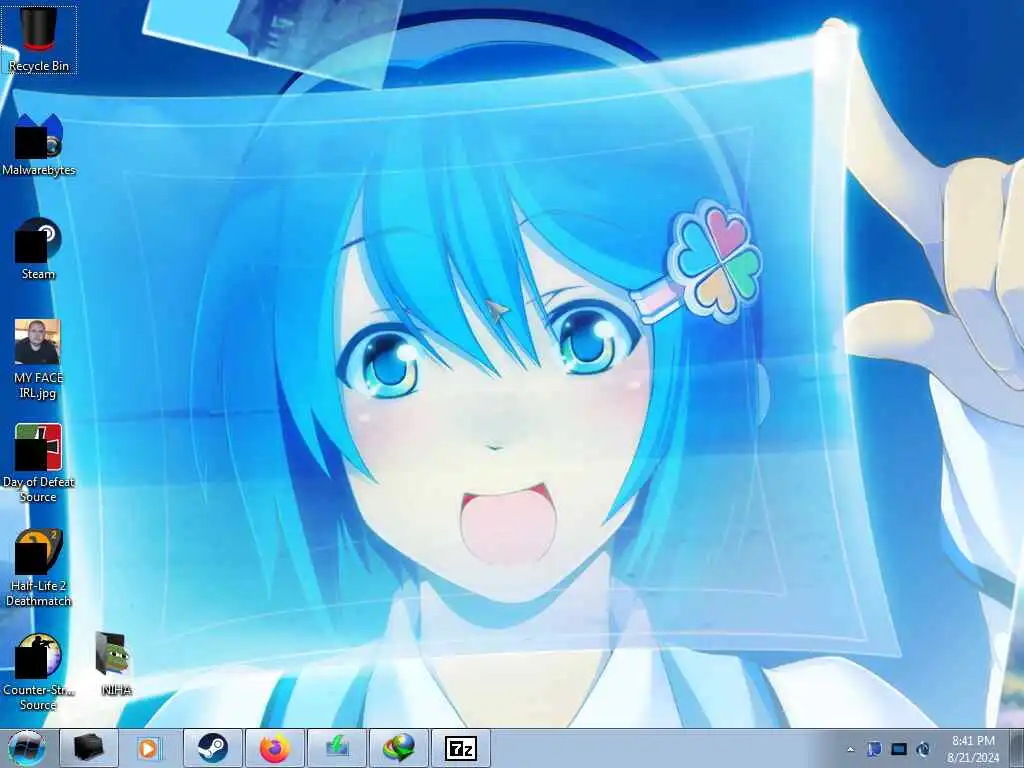Select the NIHA folder on the desktop

pyautogui.click(x=116, y=664)
